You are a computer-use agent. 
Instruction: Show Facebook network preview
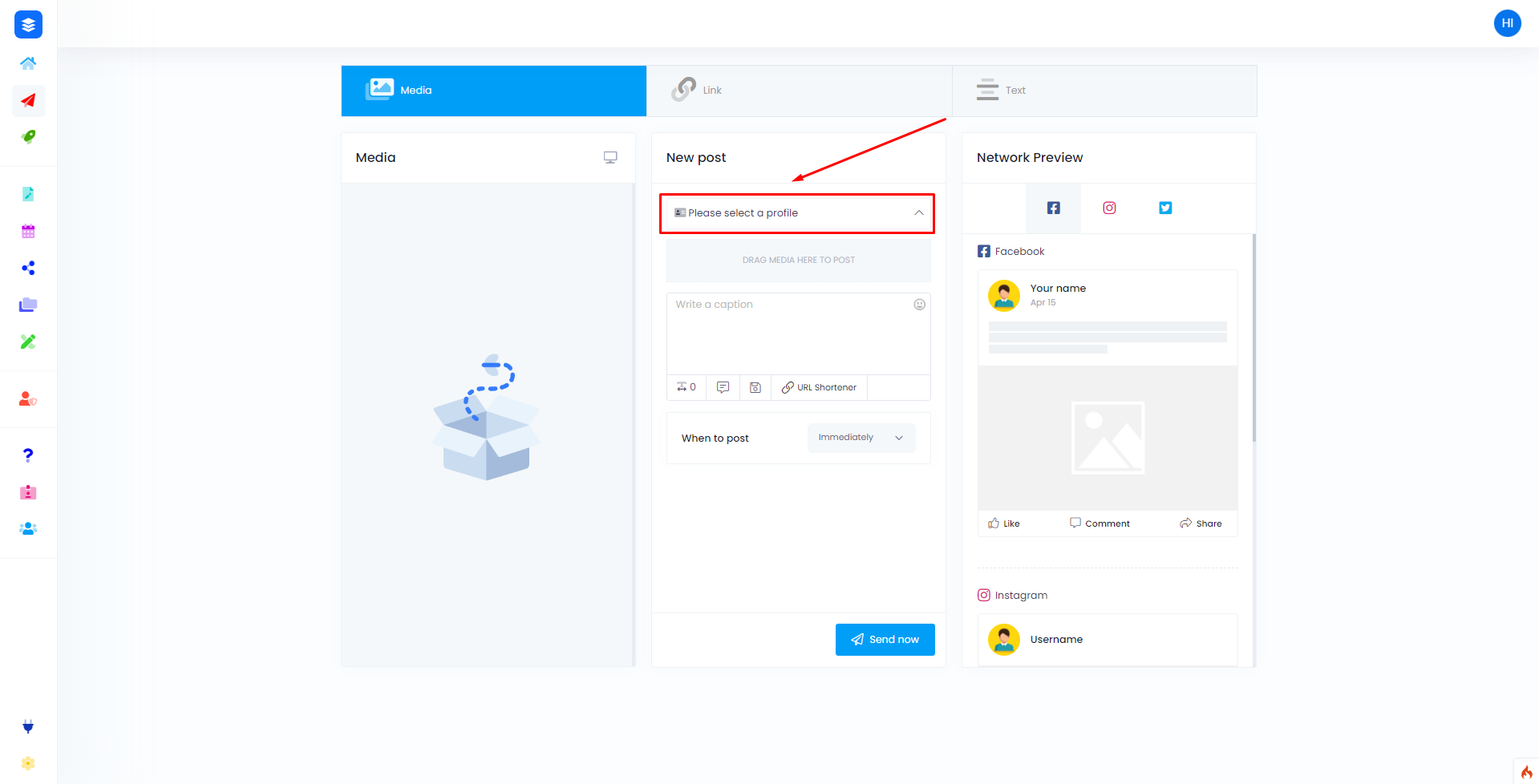1053,208
